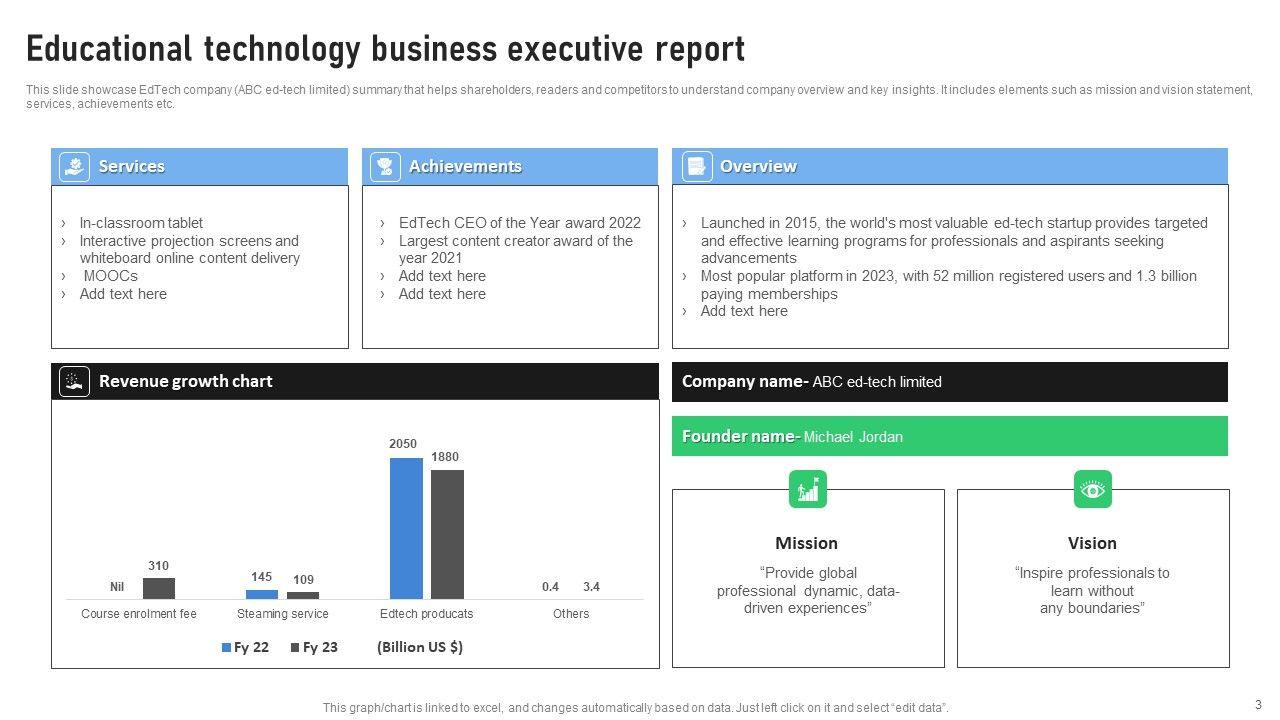Click the Mission statement quote text
The height and width of the screenshot is (720, 1280).
[807, 591]
